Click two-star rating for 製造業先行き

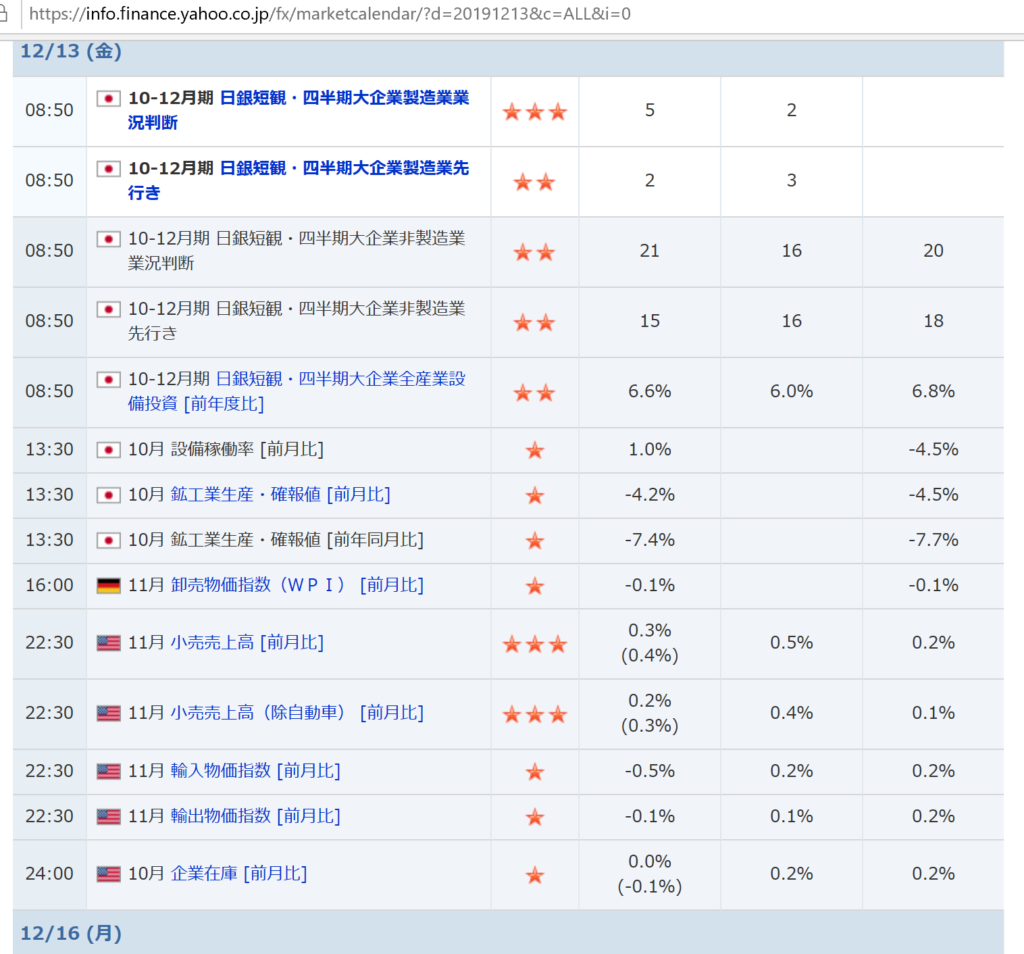(x=535, y=182)
